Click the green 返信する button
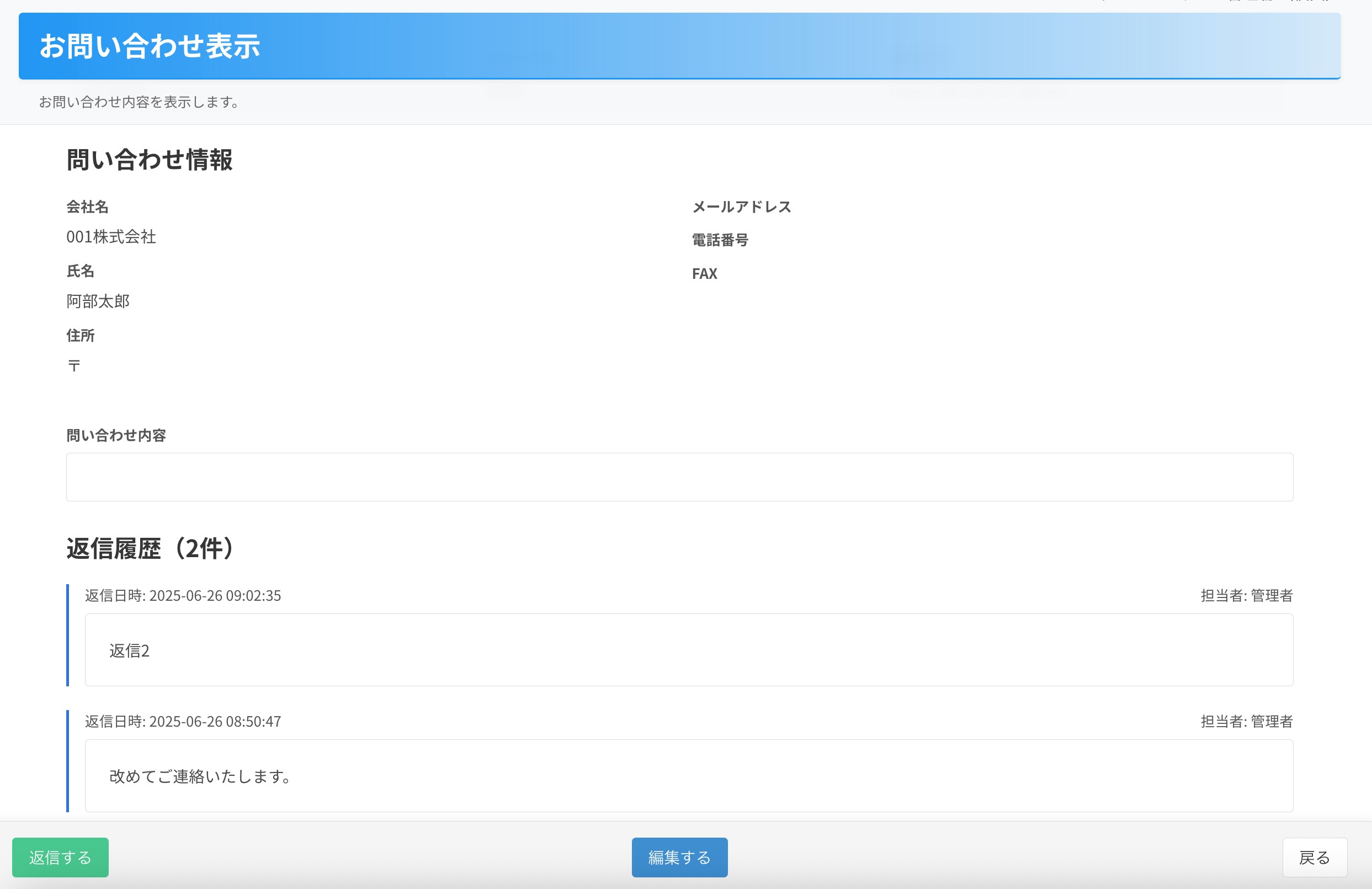Screen dimensions: 1372x889 (x=60, y=858)
